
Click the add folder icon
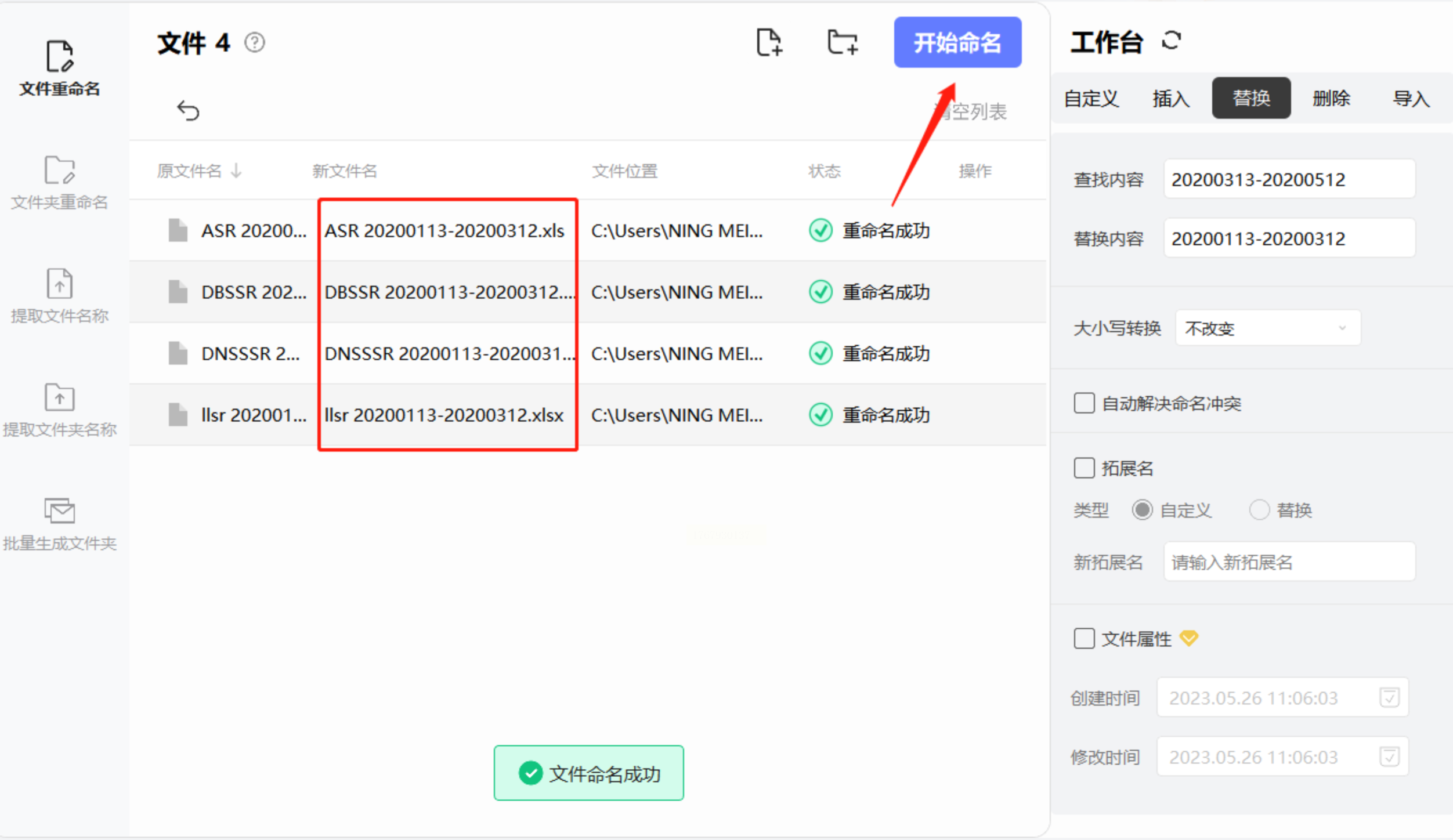pyautogui.click(x=842, y=42)
